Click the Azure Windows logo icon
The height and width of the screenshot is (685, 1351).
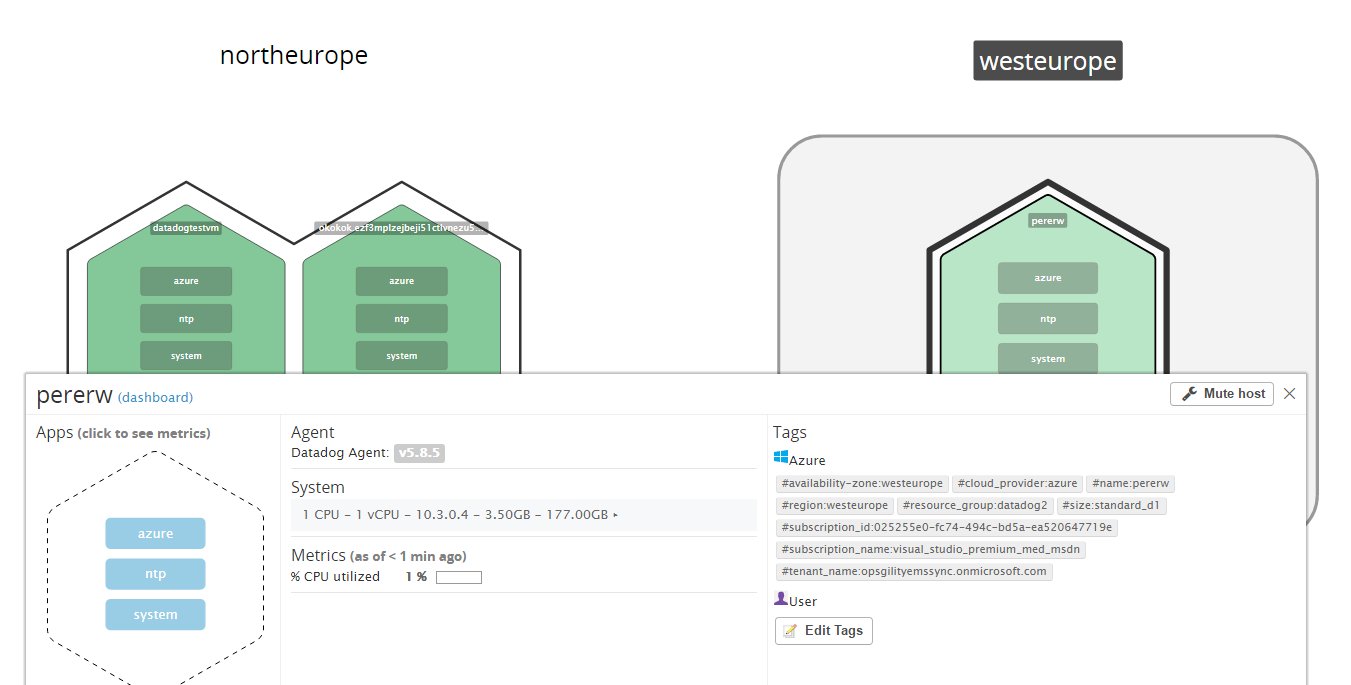[x=781, y=457]
